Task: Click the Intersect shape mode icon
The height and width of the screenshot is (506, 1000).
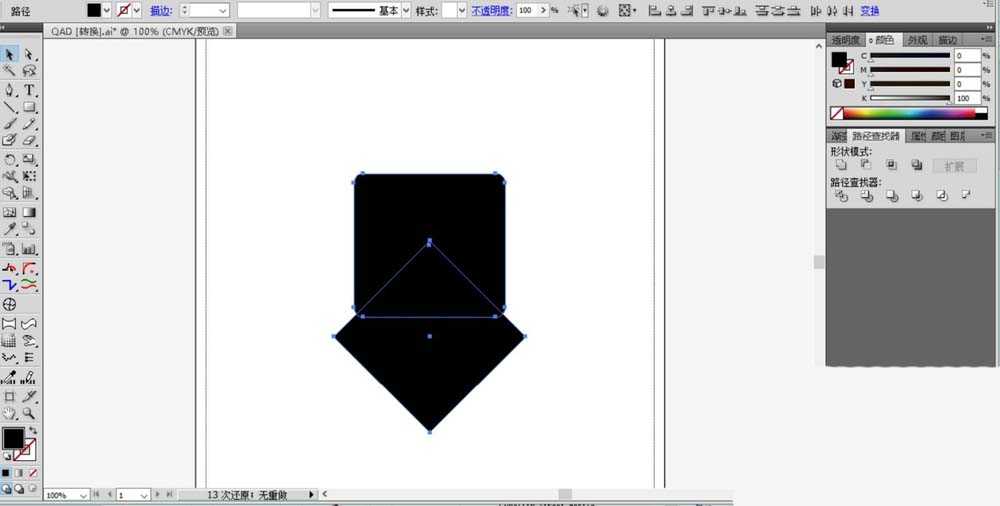Action: 891,165
